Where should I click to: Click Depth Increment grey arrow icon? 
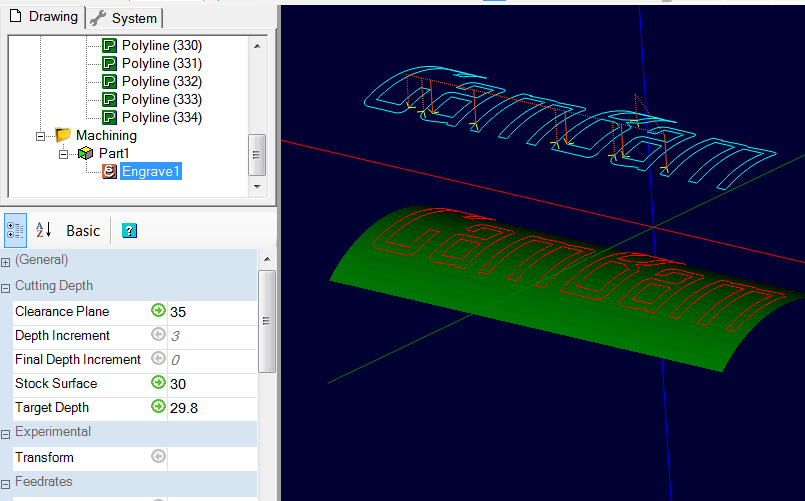(158, 334)
